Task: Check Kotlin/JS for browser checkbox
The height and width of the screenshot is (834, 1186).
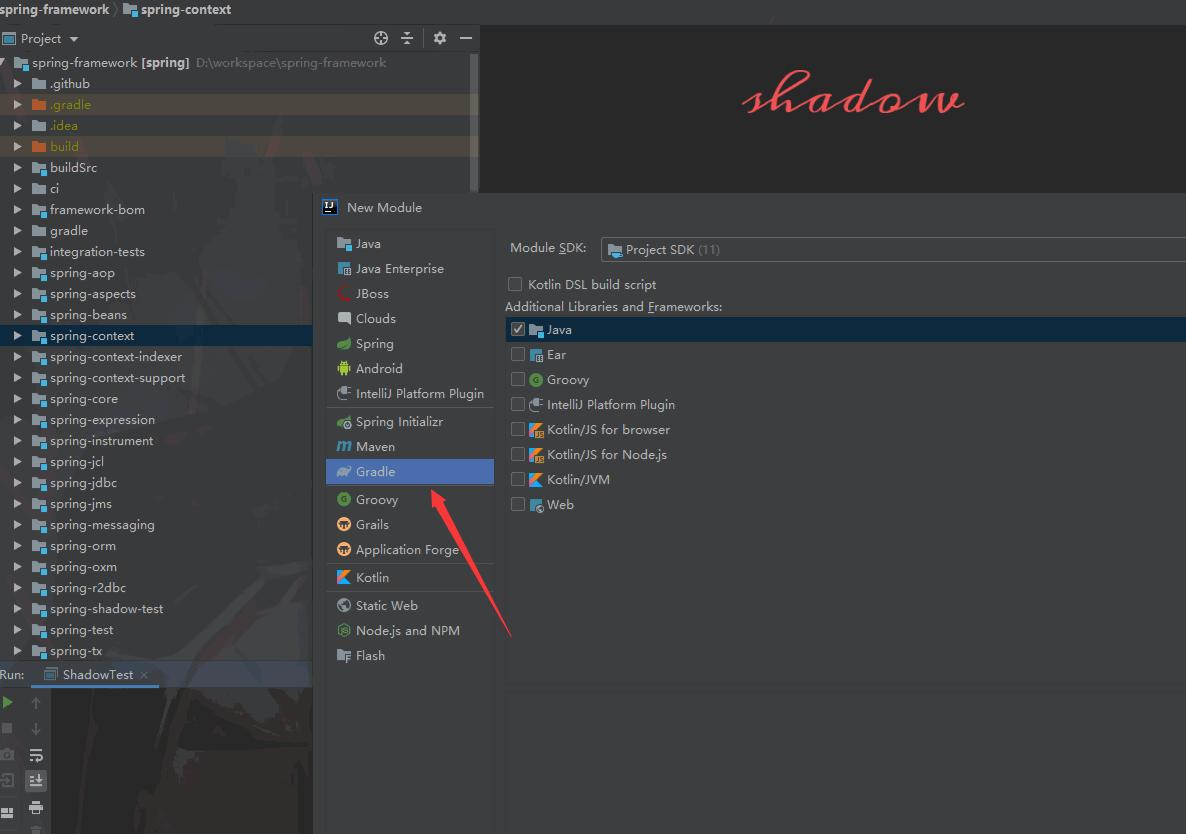Action: pyautogui.click(x=518, y=429)
